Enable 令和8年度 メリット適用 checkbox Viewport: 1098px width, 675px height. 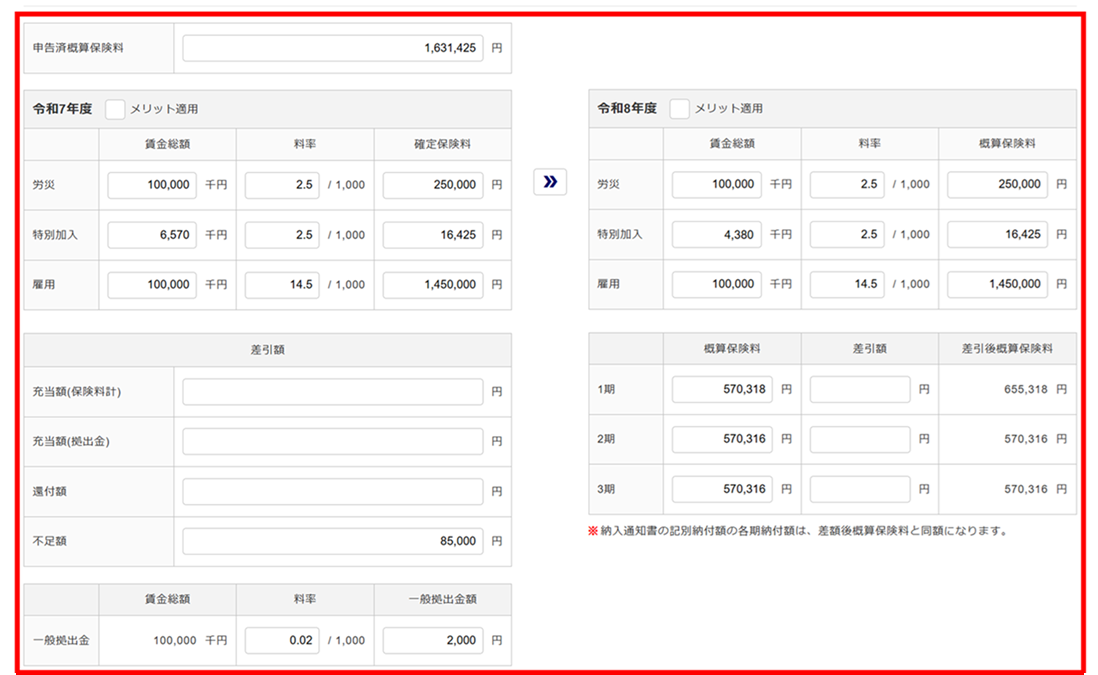[680, 108]
